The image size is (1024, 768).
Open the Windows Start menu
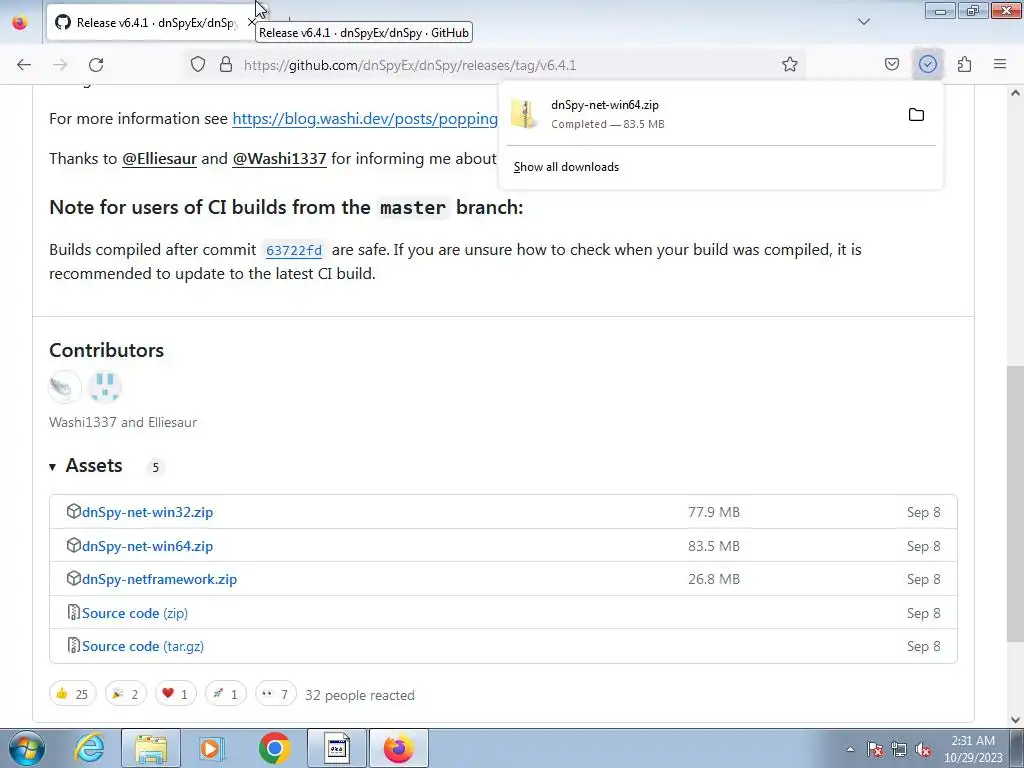[x=27, y=748]
